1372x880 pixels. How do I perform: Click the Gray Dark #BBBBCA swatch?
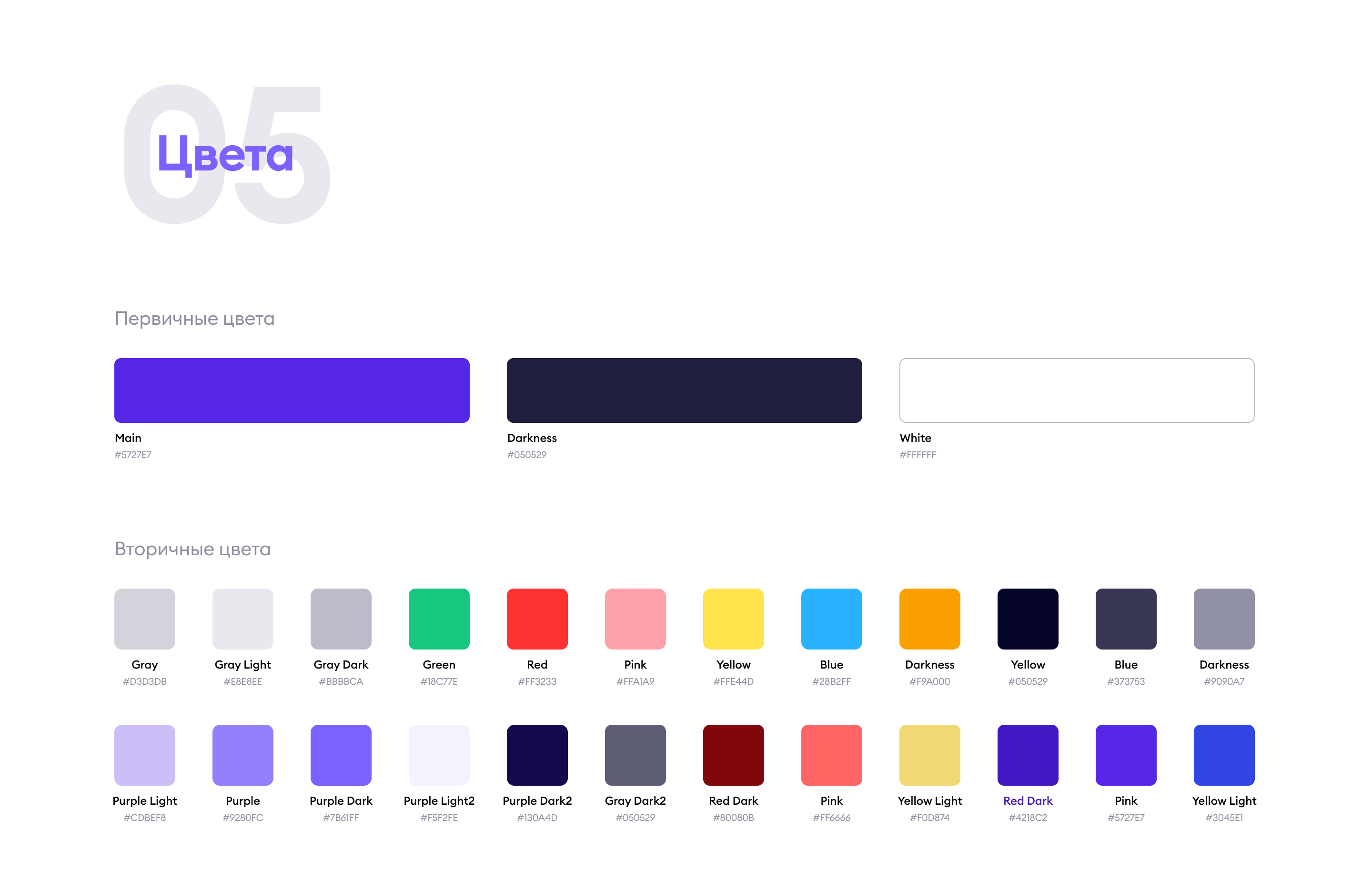point(341,619)
